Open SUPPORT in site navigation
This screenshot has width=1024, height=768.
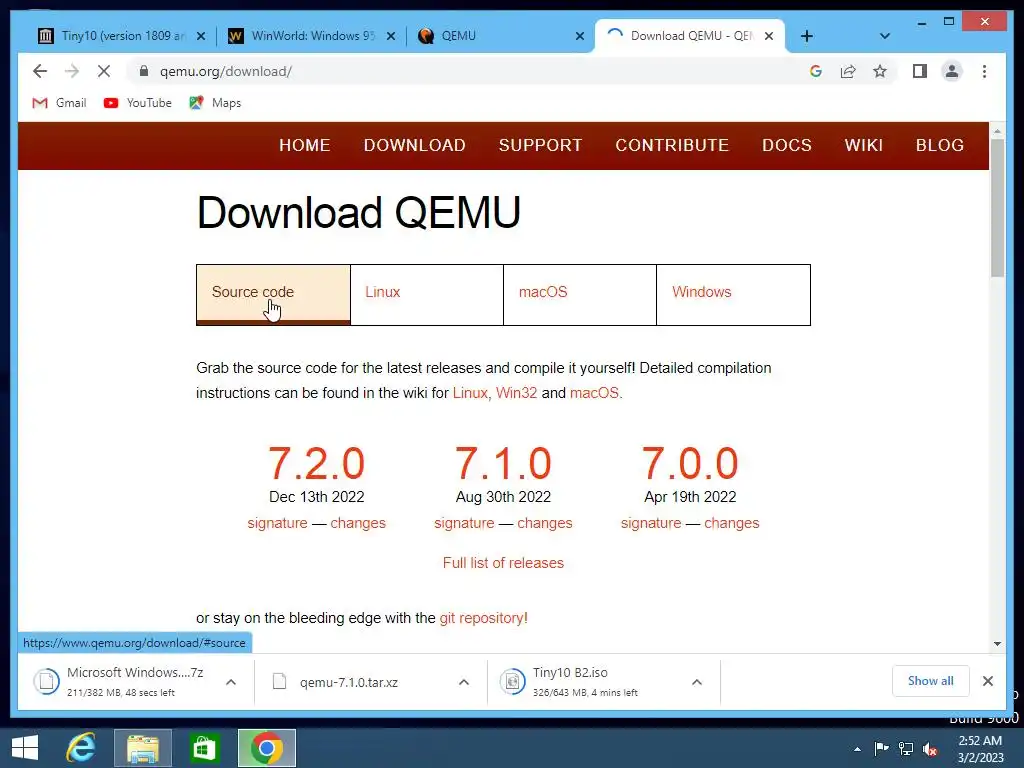(x=540, y=145)
